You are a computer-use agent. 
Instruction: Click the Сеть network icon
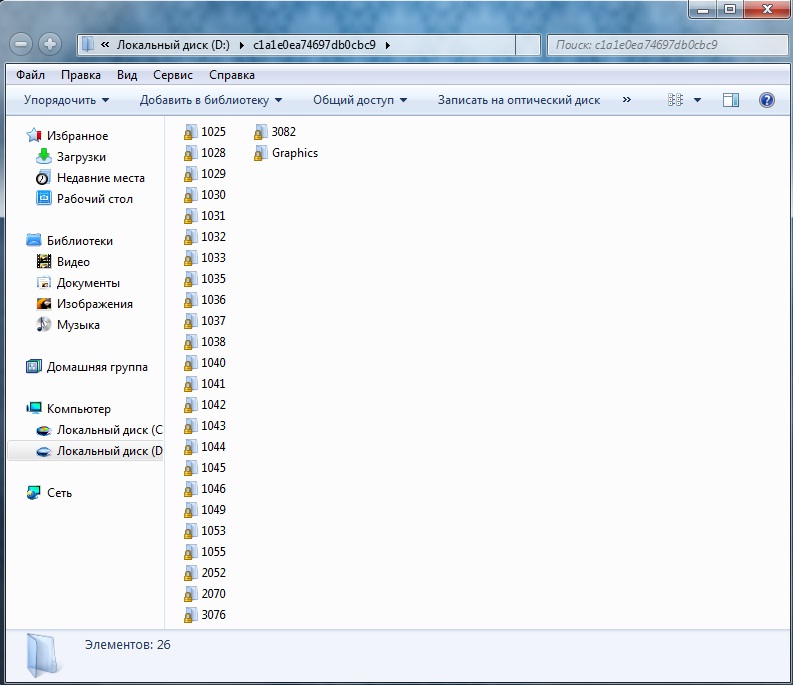[x=33, y=492]
